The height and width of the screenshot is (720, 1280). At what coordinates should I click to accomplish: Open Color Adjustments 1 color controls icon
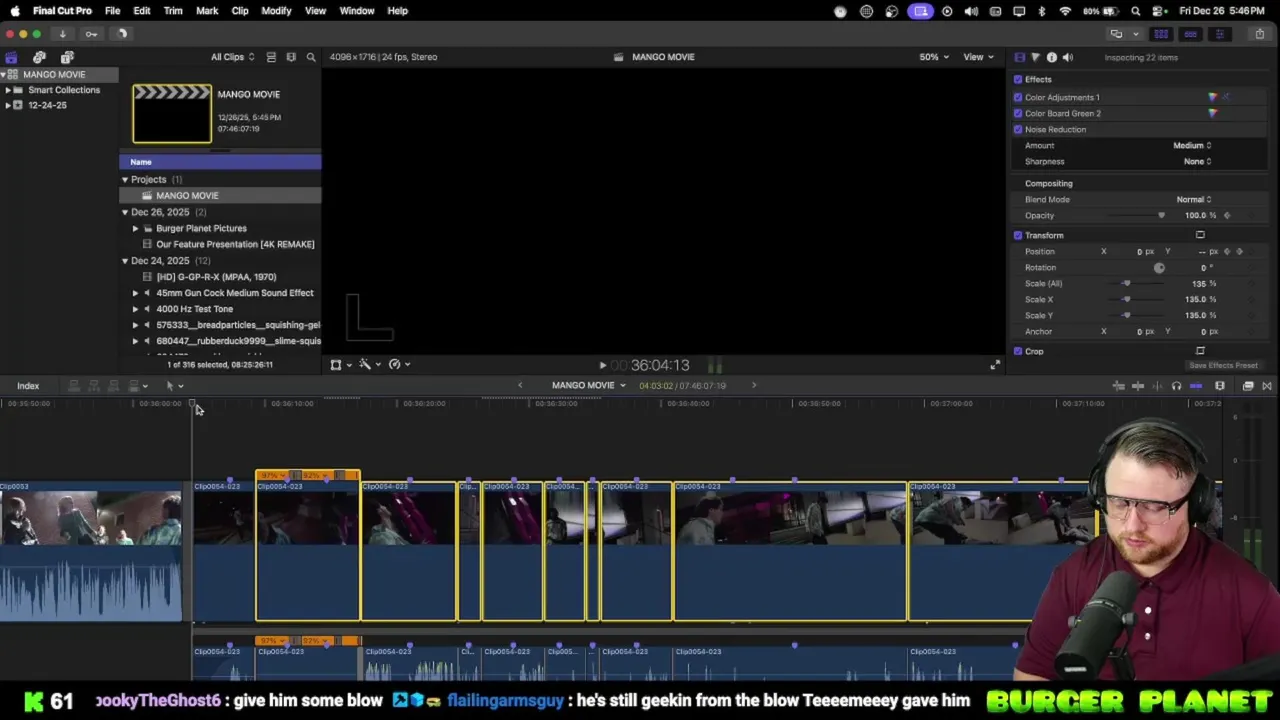pos(1213,97)
